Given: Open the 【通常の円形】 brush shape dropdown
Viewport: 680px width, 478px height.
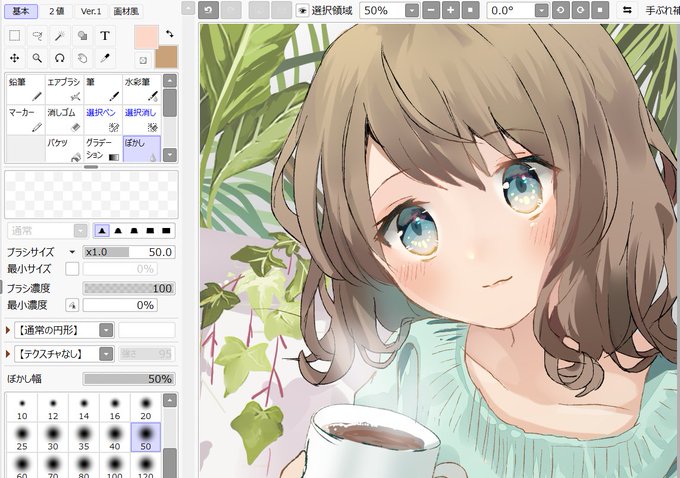Looking at the screenshot, I should pyautogui.click(x=106, y=330).
